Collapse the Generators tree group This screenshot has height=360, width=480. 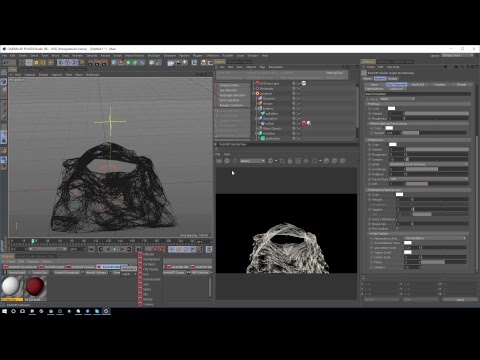pos(256,118)
